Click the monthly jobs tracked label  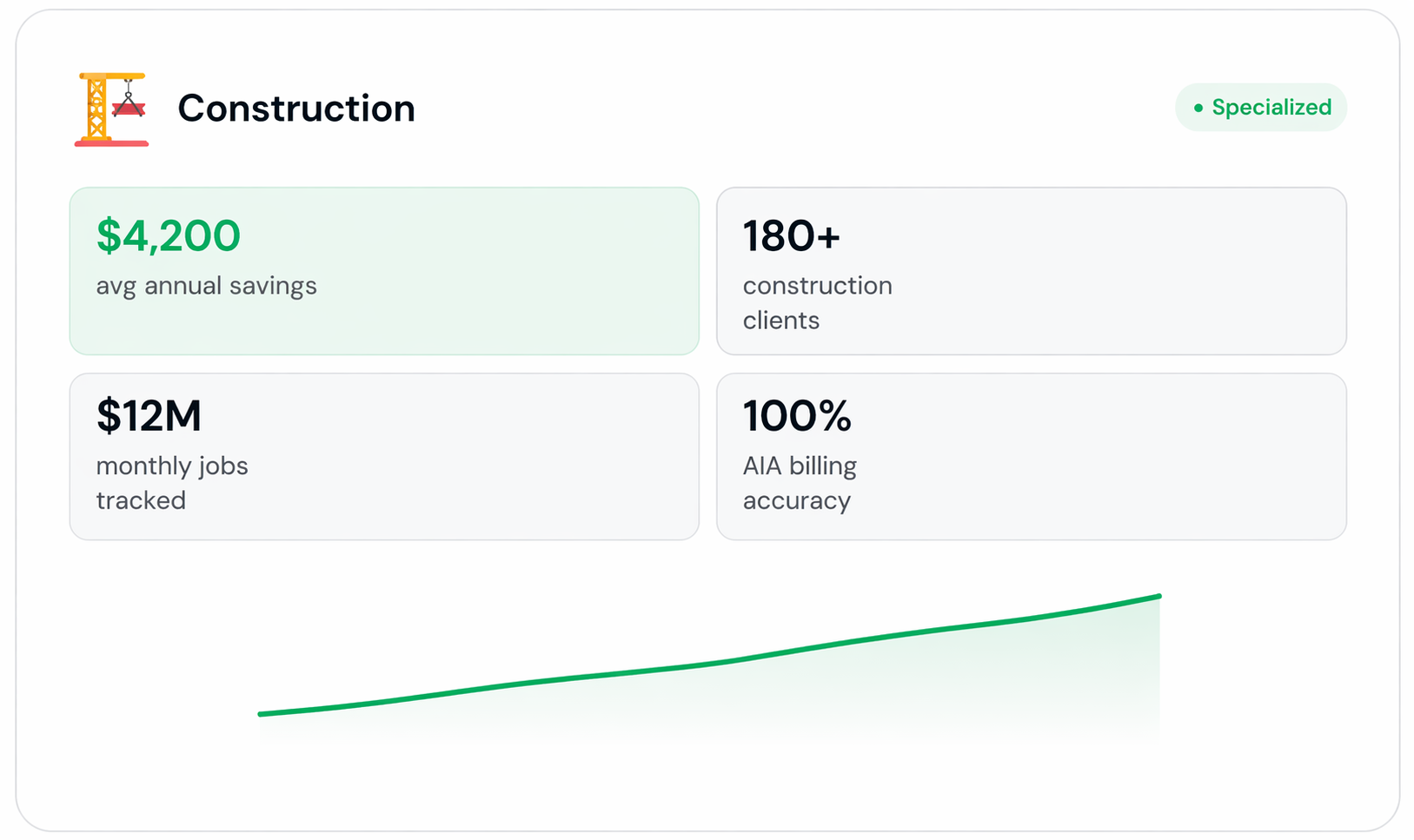tap(171, 483)
